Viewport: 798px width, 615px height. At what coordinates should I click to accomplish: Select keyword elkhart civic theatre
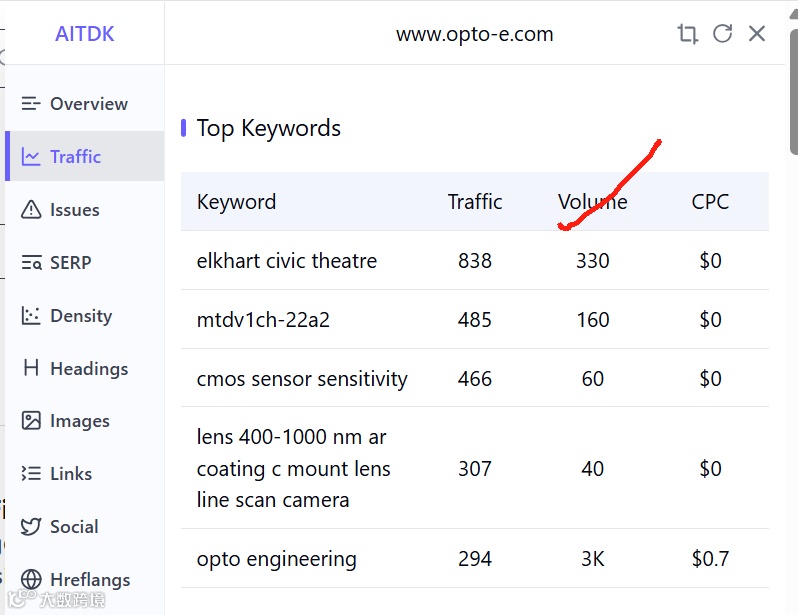click(287, 261)
